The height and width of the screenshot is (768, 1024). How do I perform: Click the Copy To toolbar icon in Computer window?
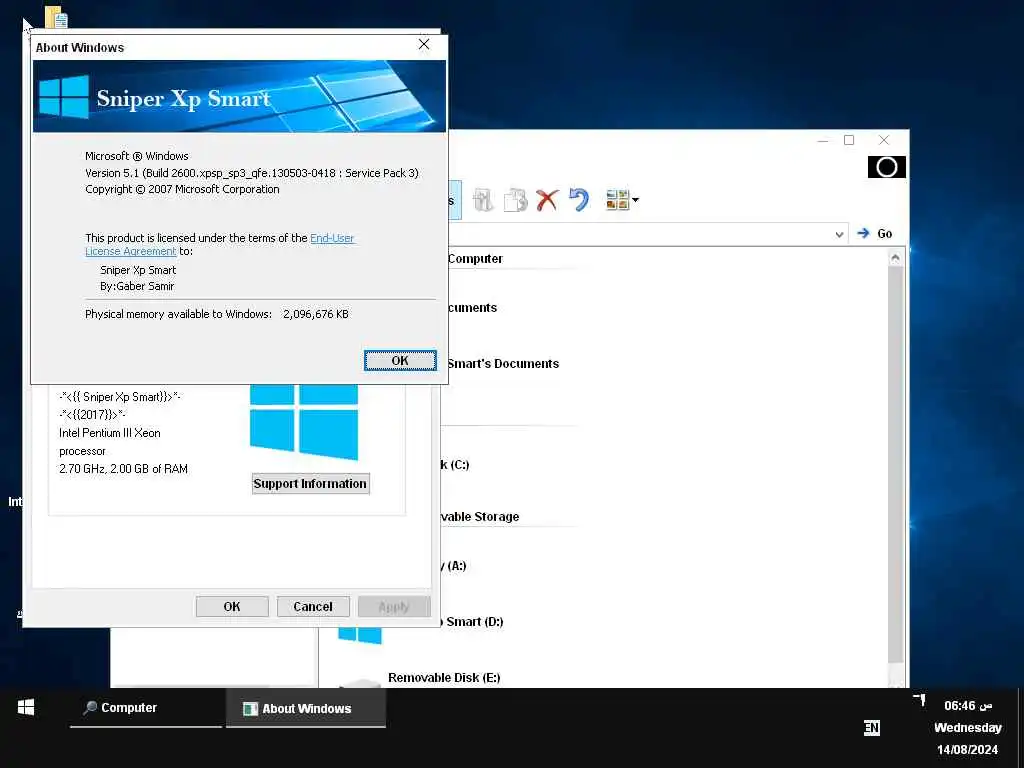(x=515, y=200)
